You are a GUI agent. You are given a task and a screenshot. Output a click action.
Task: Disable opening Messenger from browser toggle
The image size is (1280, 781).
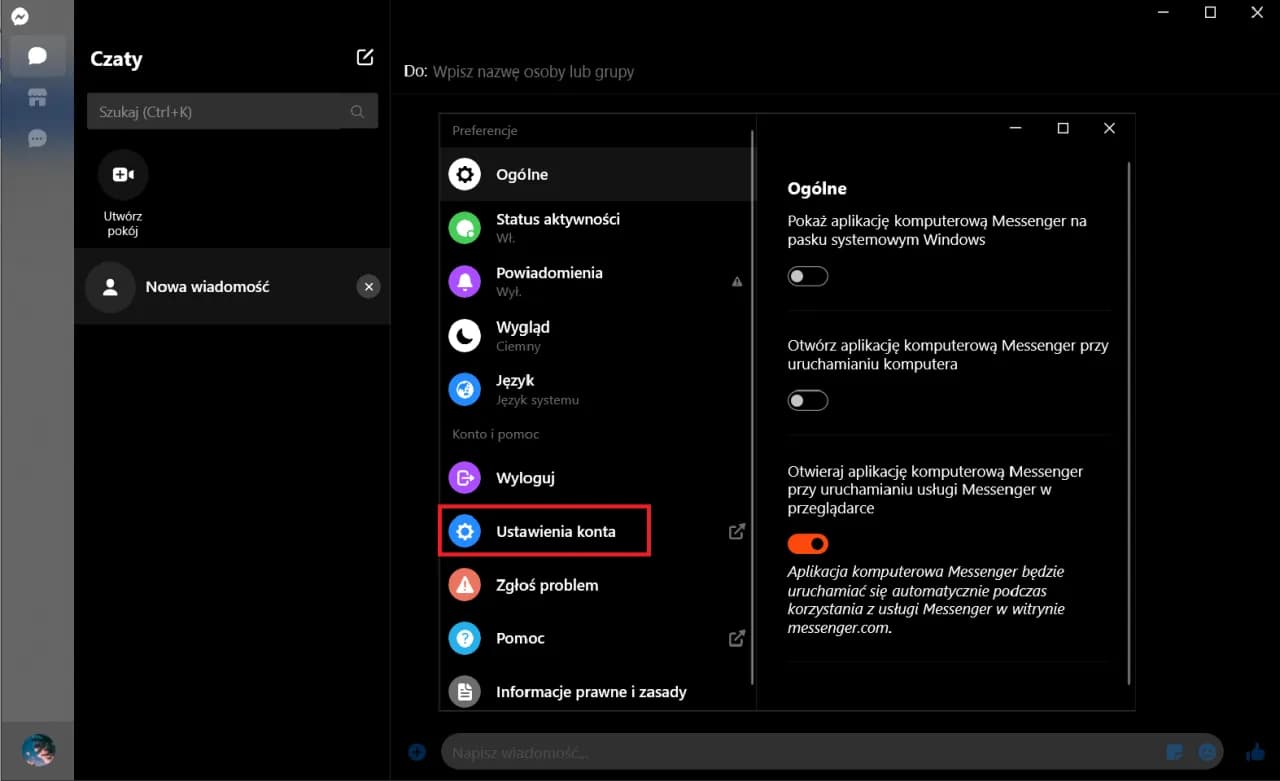point(808,544)
